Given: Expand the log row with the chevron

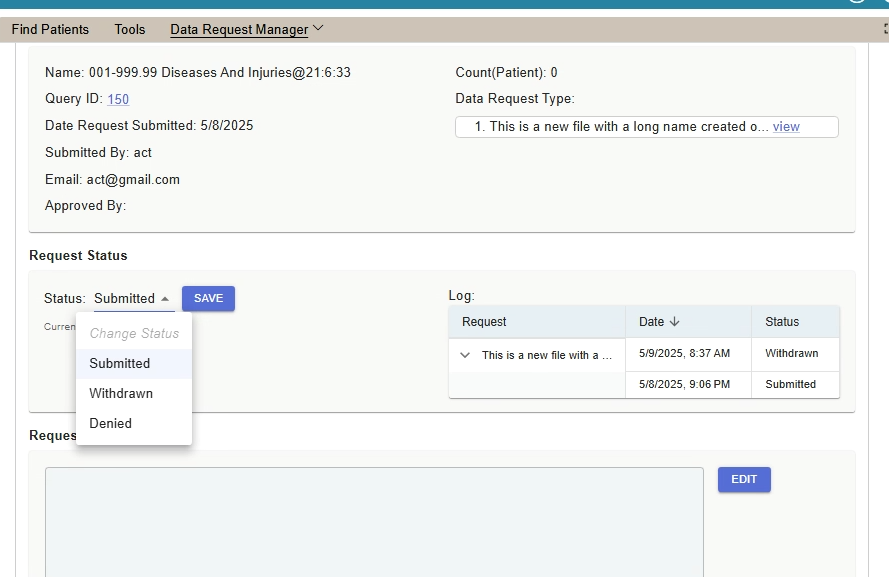Looking at the screenshot, I should [x=465, y=355].
